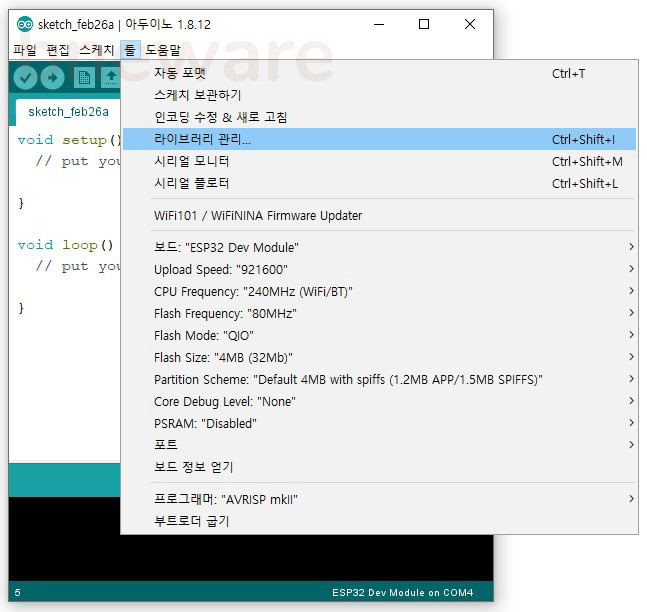
Task: Click the Upload arrow toolbar icon
Action: [x=52, y=77]
